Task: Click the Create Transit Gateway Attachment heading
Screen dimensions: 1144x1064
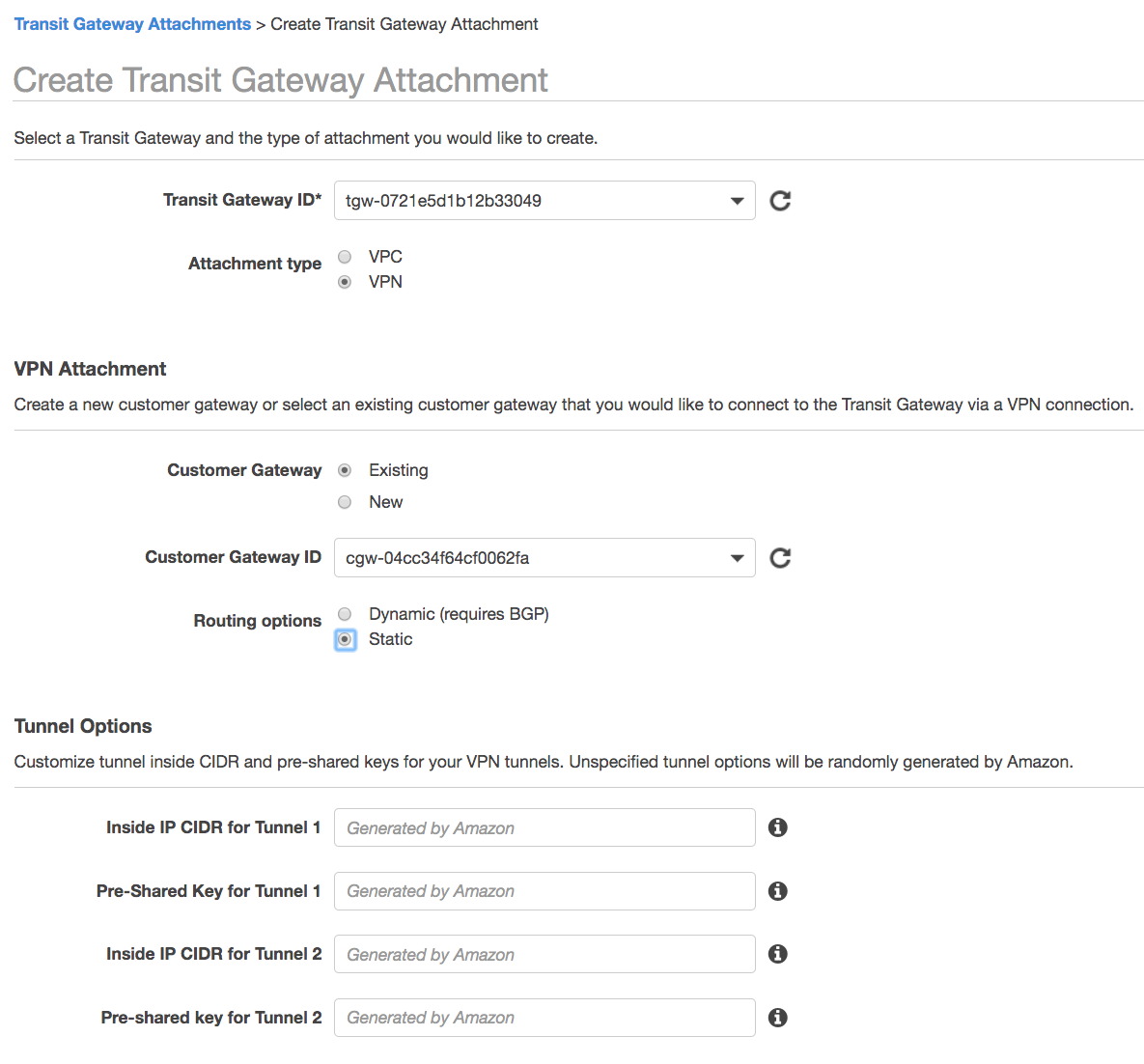Action: pos(280,79)
